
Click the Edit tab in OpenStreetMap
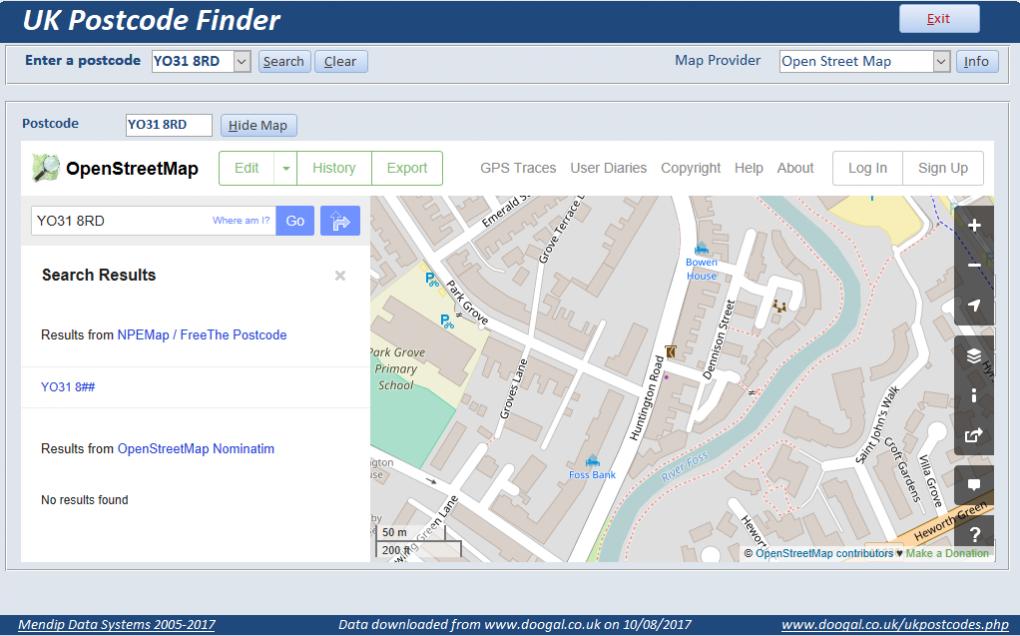pos(247,168)
